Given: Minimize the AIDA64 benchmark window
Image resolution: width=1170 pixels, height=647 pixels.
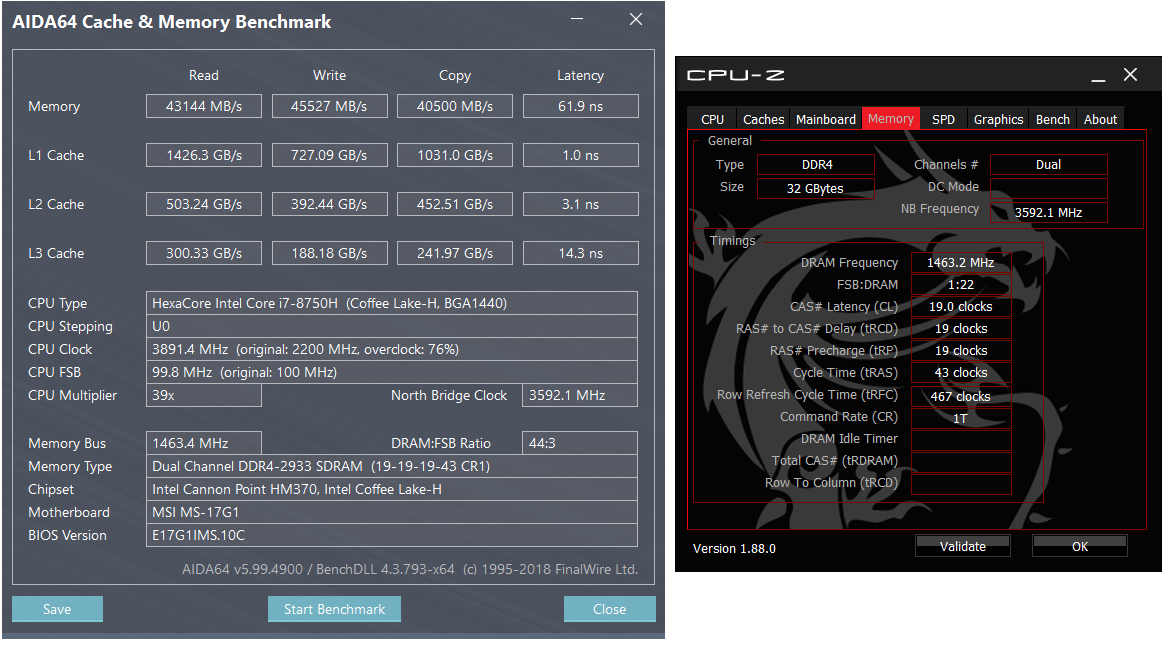Looking at the screenshot, I should click(577, 19).
